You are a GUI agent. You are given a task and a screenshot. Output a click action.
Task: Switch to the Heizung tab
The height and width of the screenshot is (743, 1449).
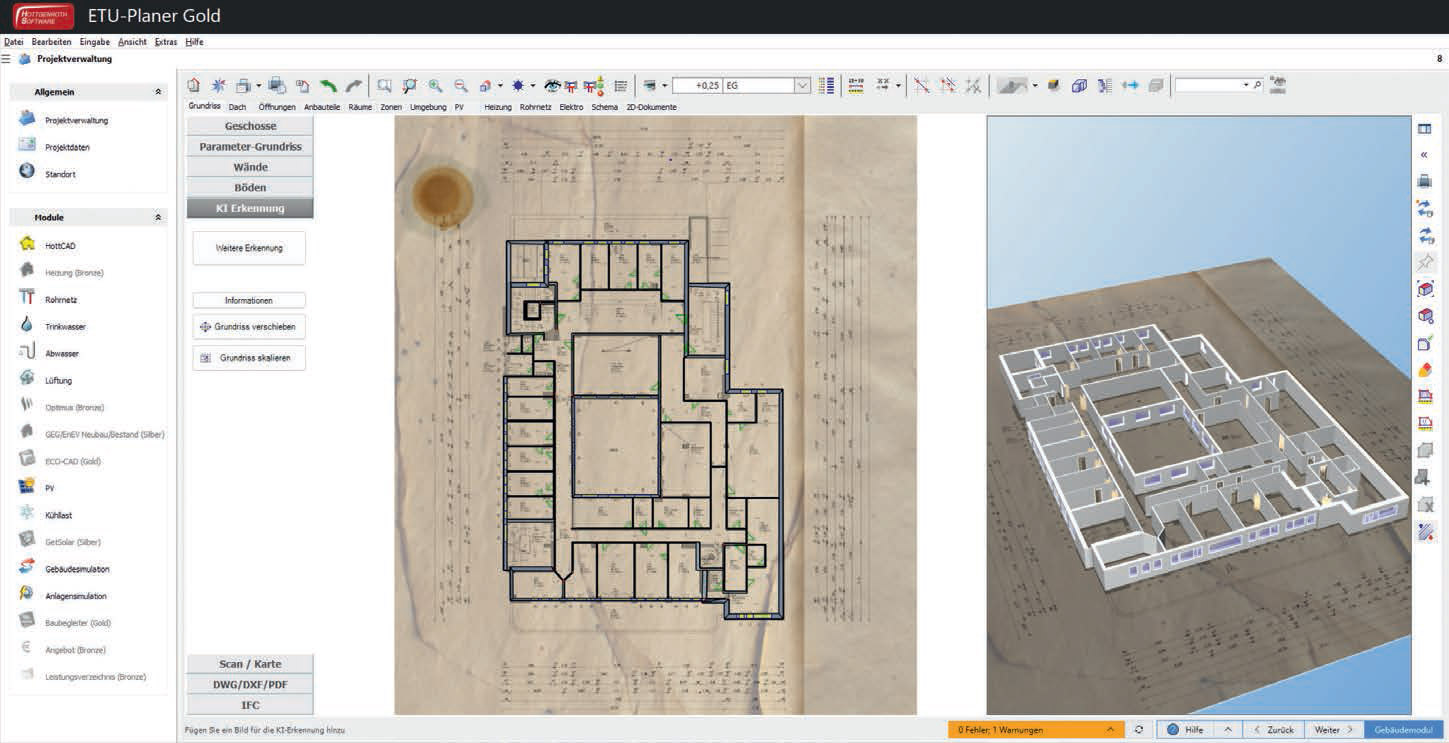[498, 107]
